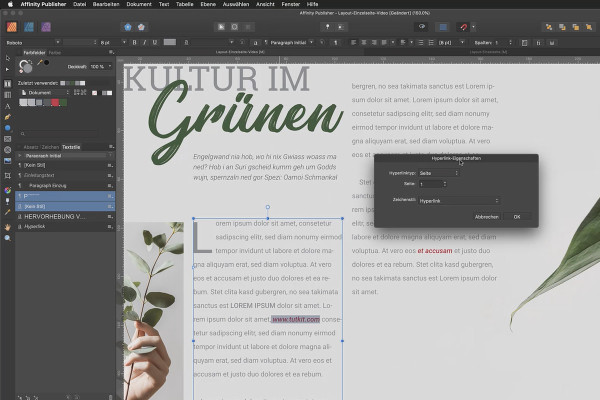Select the Vector Crop tool
The width and height of the screenshot is (600, 400).
[x=7, y=176]
